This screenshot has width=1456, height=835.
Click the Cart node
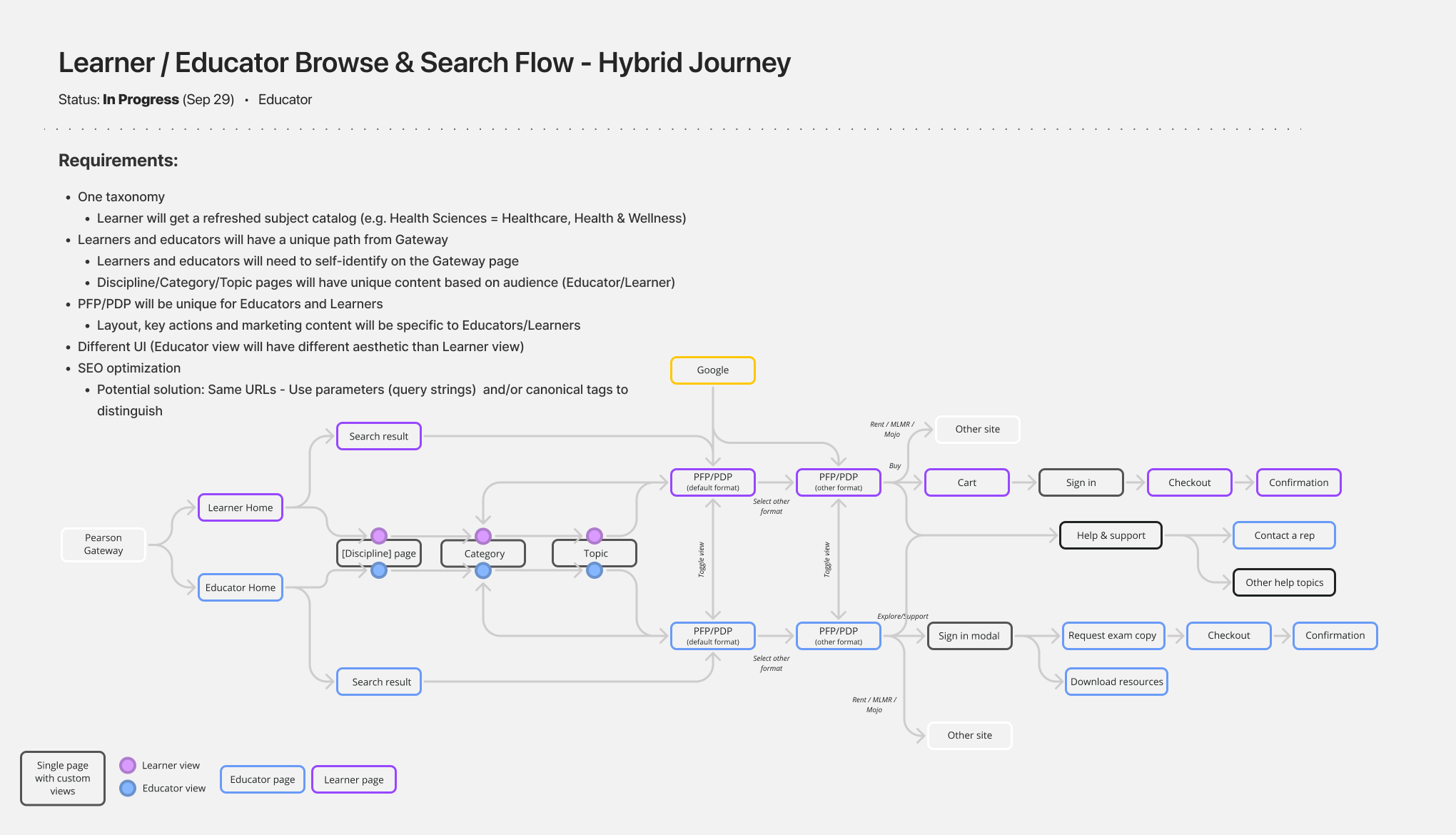tap(966, 483)
